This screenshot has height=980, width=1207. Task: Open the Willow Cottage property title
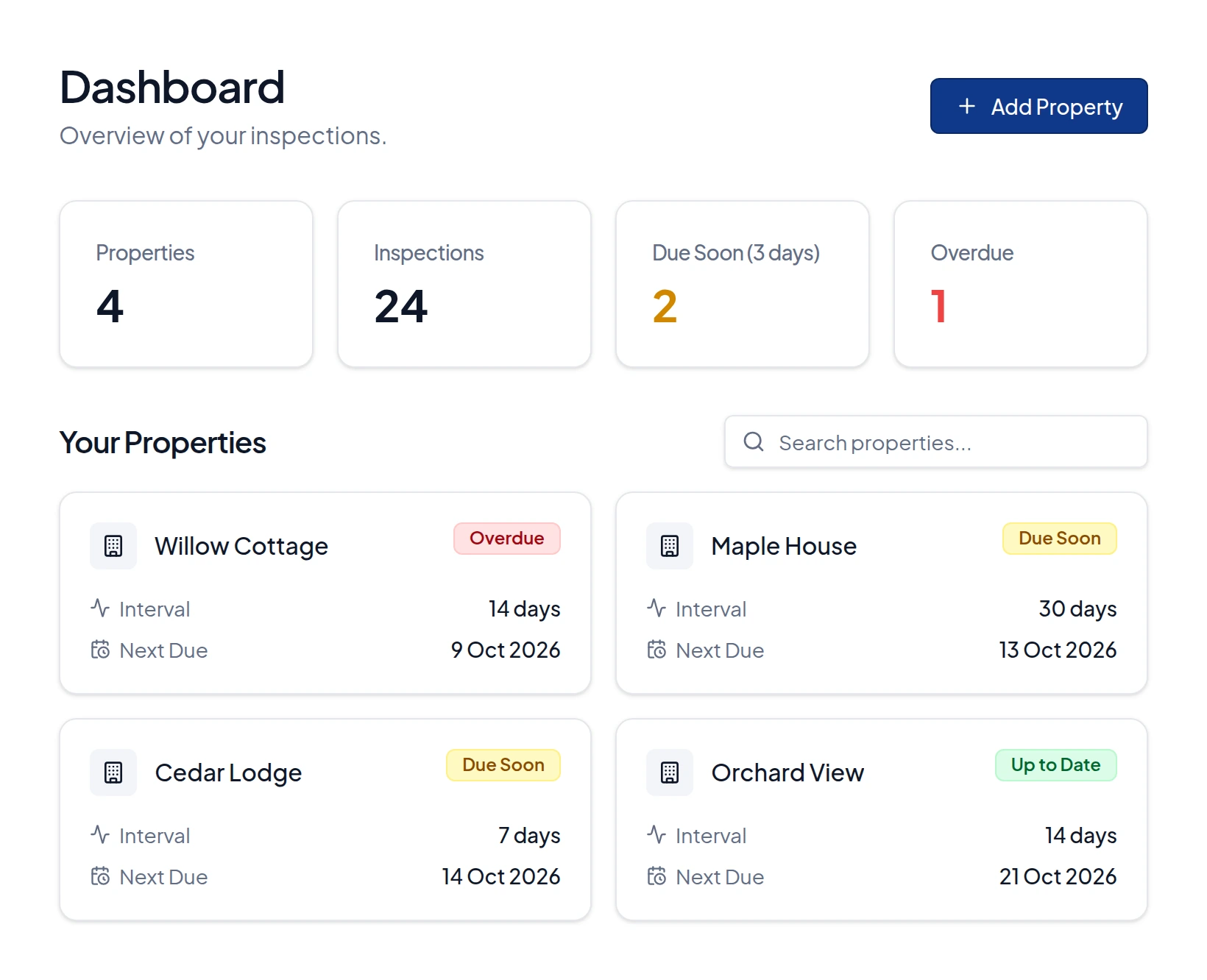[x=241, y=547]
